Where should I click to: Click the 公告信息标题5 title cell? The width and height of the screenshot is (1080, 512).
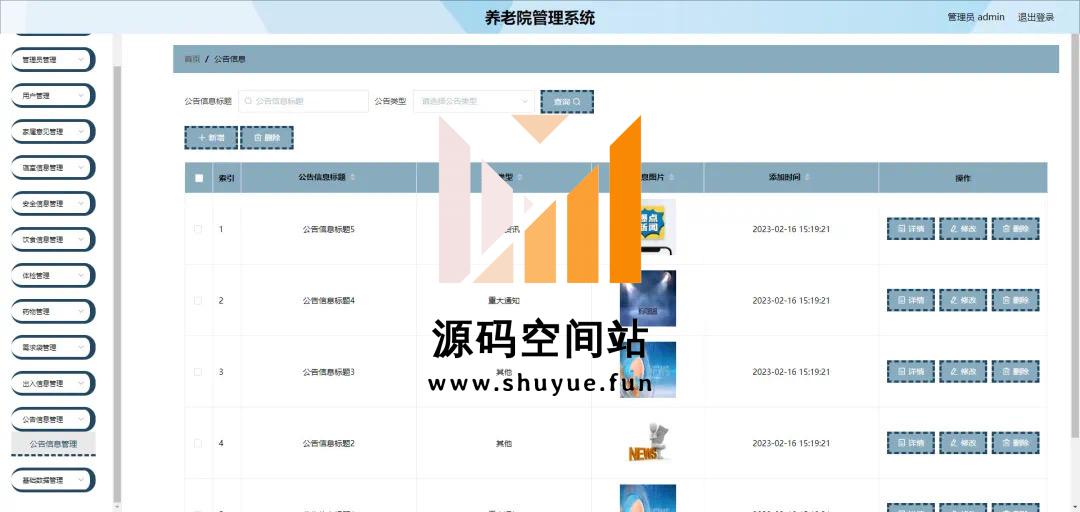click(328, 229)
